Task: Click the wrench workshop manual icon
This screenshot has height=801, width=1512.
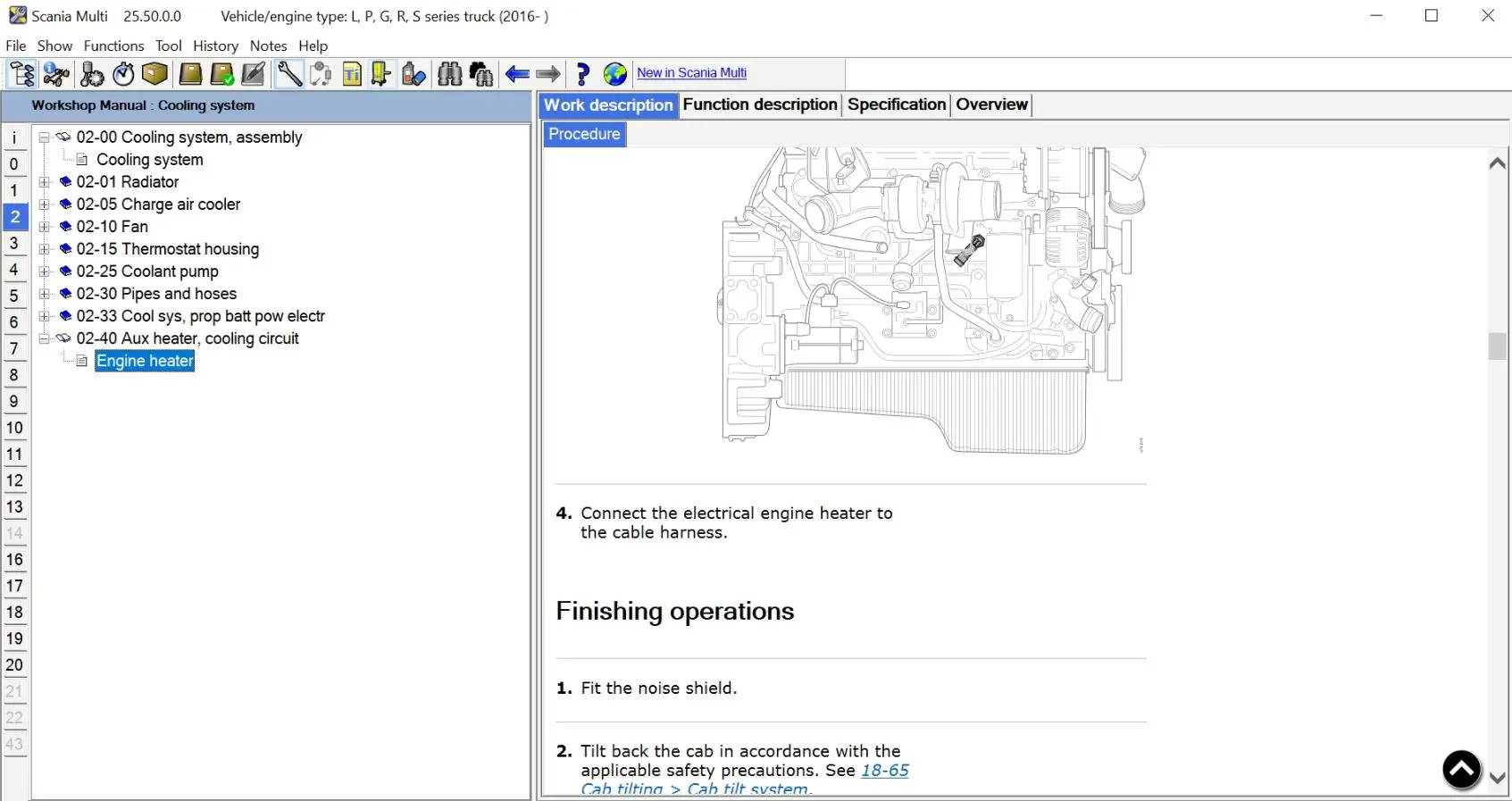Action: pos(289,74)
